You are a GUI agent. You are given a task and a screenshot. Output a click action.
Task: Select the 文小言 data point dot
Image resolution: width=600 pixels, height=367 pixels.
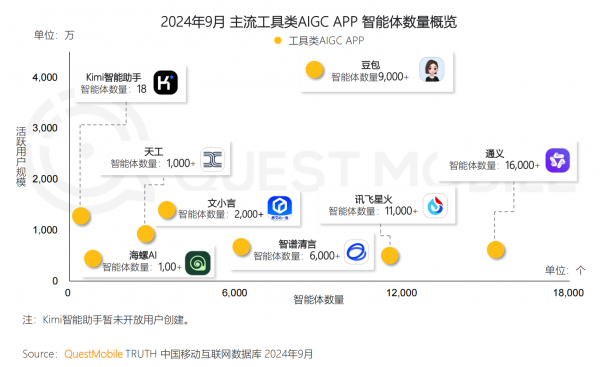point(167,210)
